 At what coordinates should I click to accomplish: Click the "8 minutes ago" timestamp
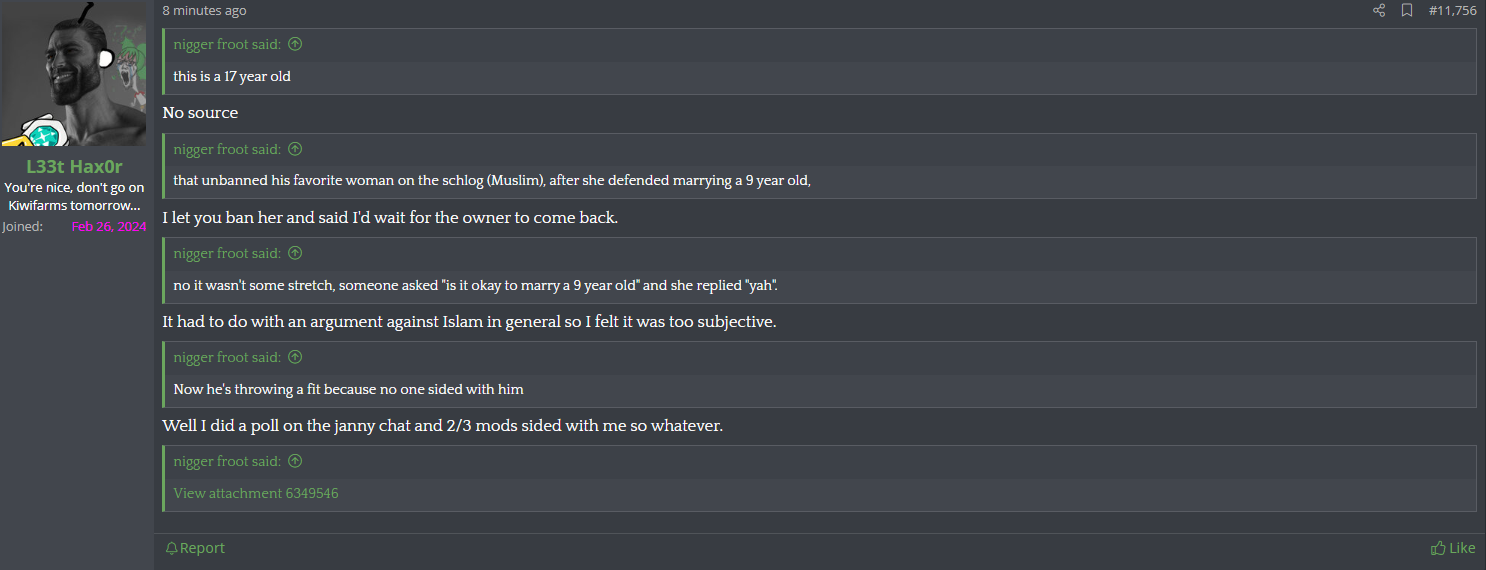[204, 10]
